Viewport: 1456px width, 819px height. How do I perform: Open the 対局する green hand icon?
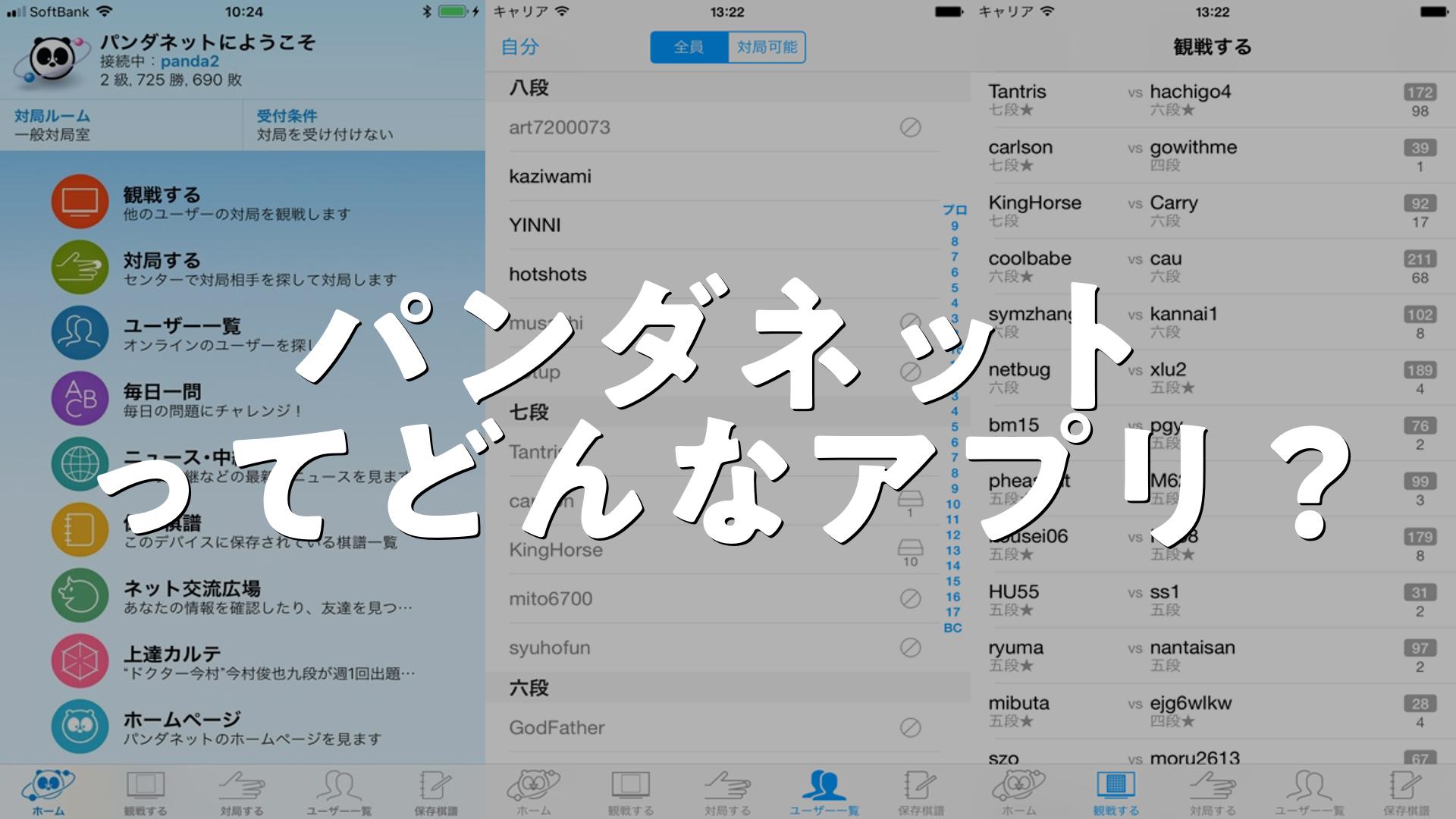pos(80,267)
